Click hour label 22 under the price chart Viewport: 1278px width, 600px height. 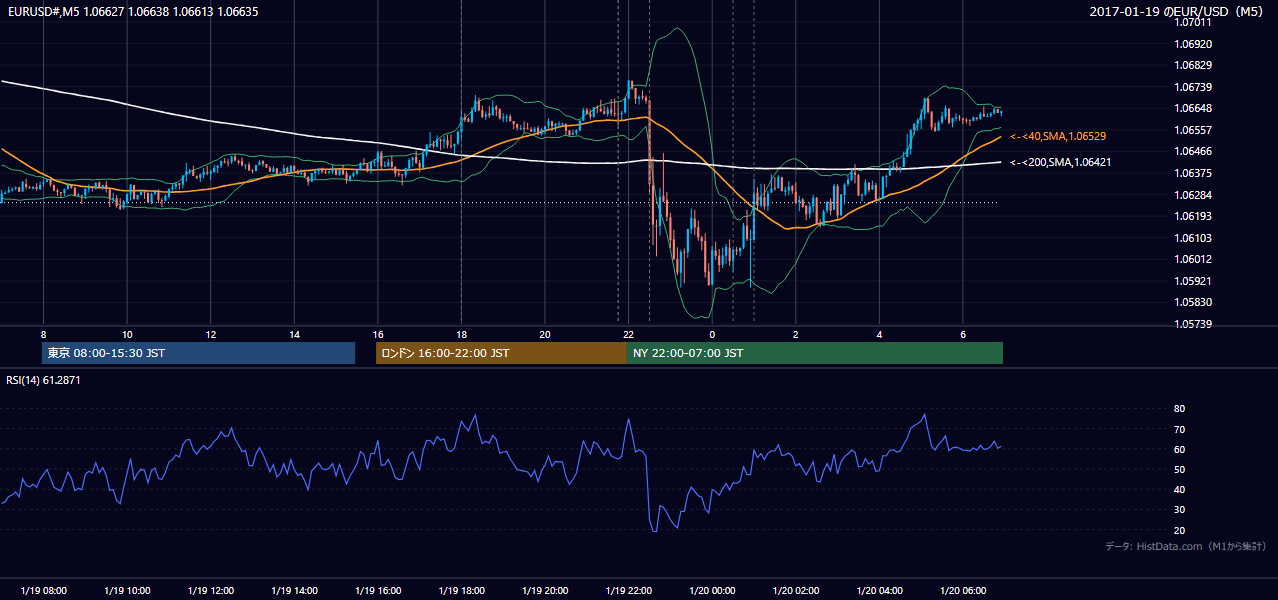tap(629, 334)
